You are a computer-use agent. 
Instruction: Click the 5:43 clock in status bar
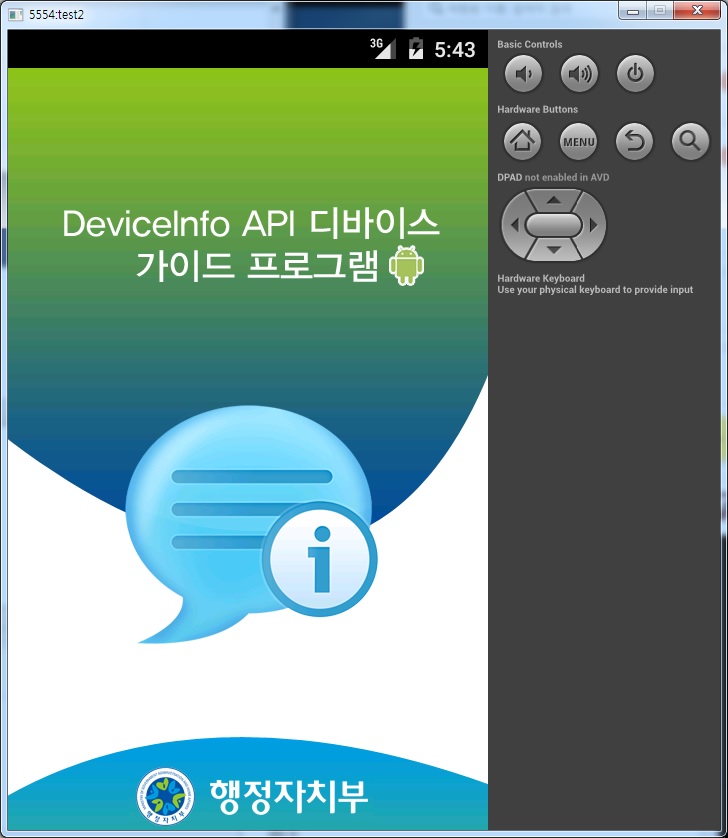click(x=455, y=49)
